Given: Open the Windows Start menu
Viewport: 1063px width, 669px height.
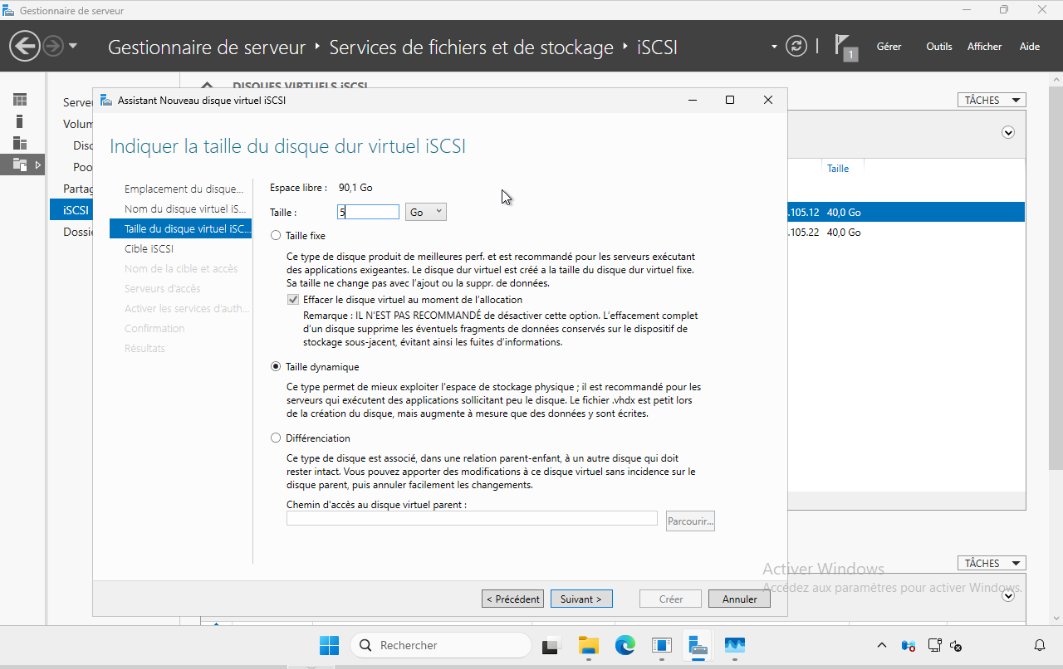Looking at the screenshot, I should [x=329, y=645].
